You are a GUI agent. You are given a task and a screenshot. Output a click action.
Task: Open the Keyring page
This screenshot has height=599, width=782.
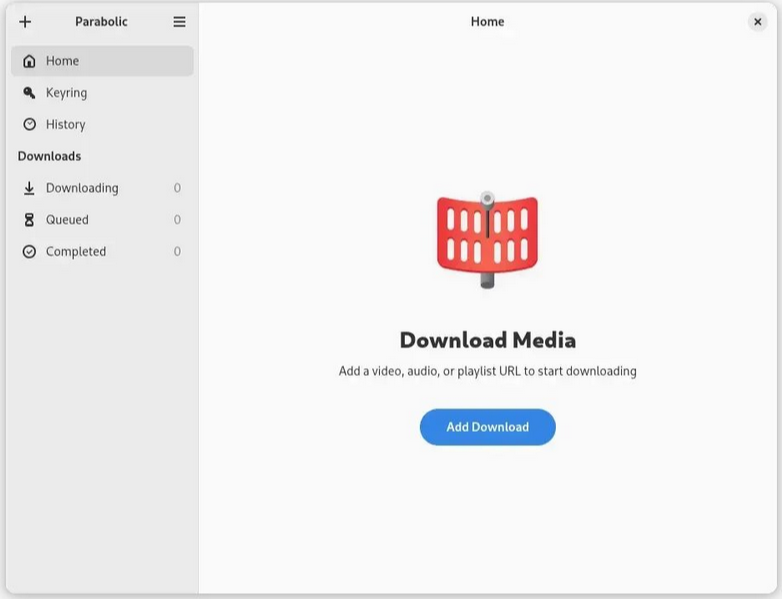tap(66, 93)
